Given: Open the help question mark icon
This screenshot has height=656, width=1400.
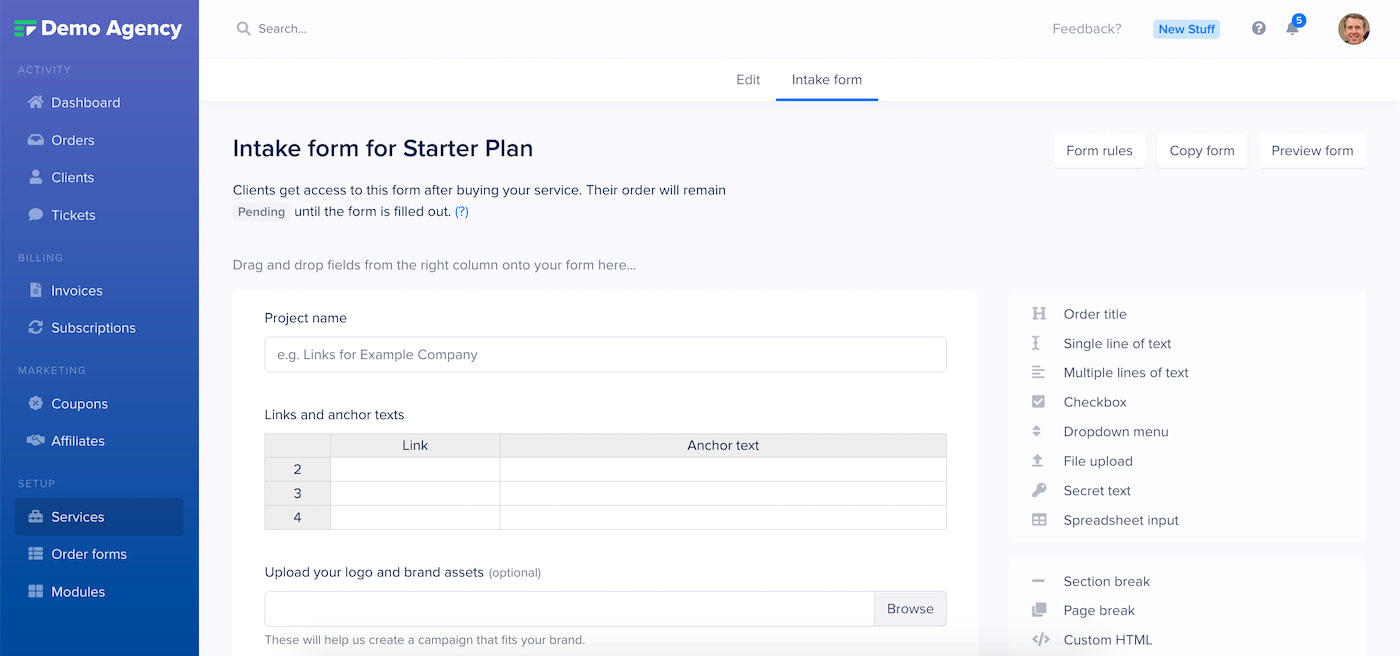Looking at the screenshot, I should [1258, 28].
